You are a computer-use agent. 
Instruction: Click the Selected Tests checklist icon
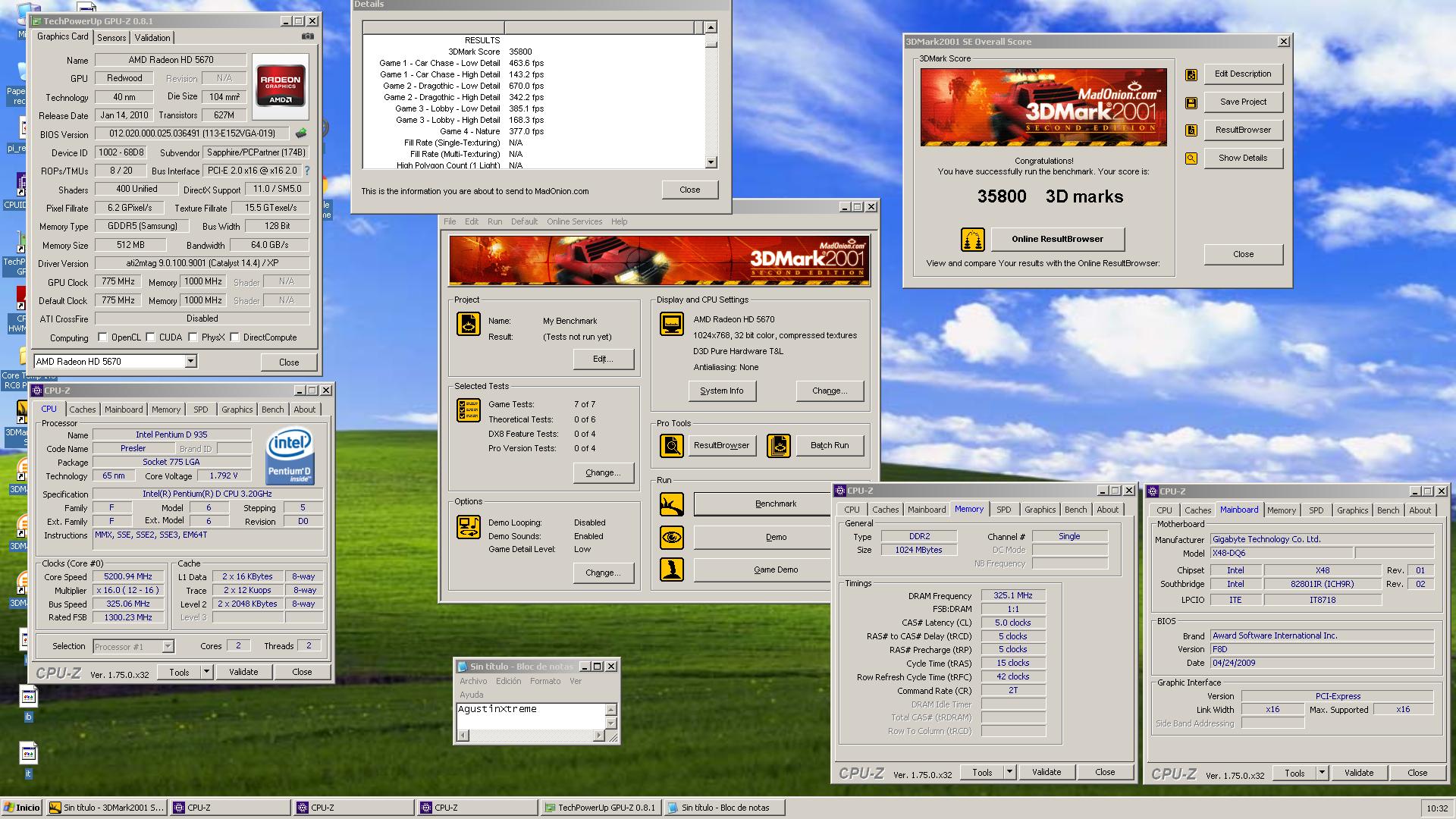(x=468, y=410)
